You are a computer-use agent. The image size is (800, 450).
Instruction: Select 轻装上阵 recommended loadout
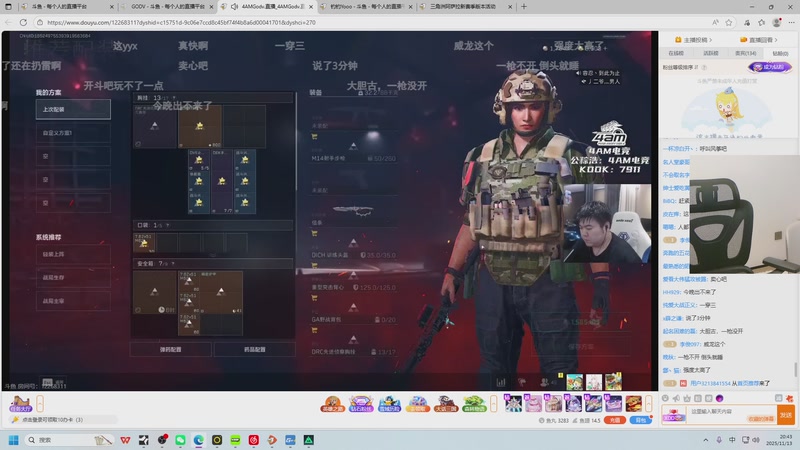pyautogui.click(x=73, y=254)
